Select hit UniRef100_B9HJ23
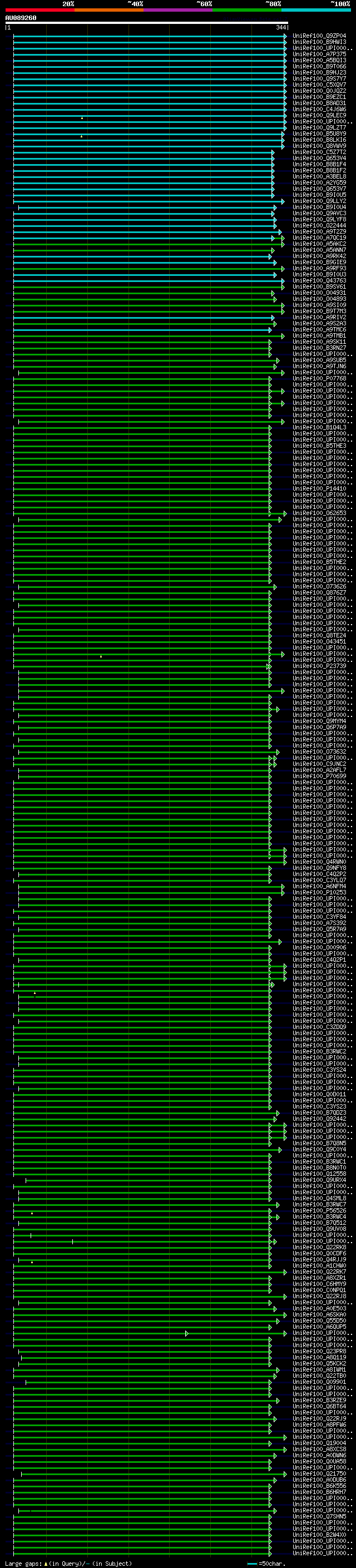The width and height of the screenshot is (356, 1568). 319,72
